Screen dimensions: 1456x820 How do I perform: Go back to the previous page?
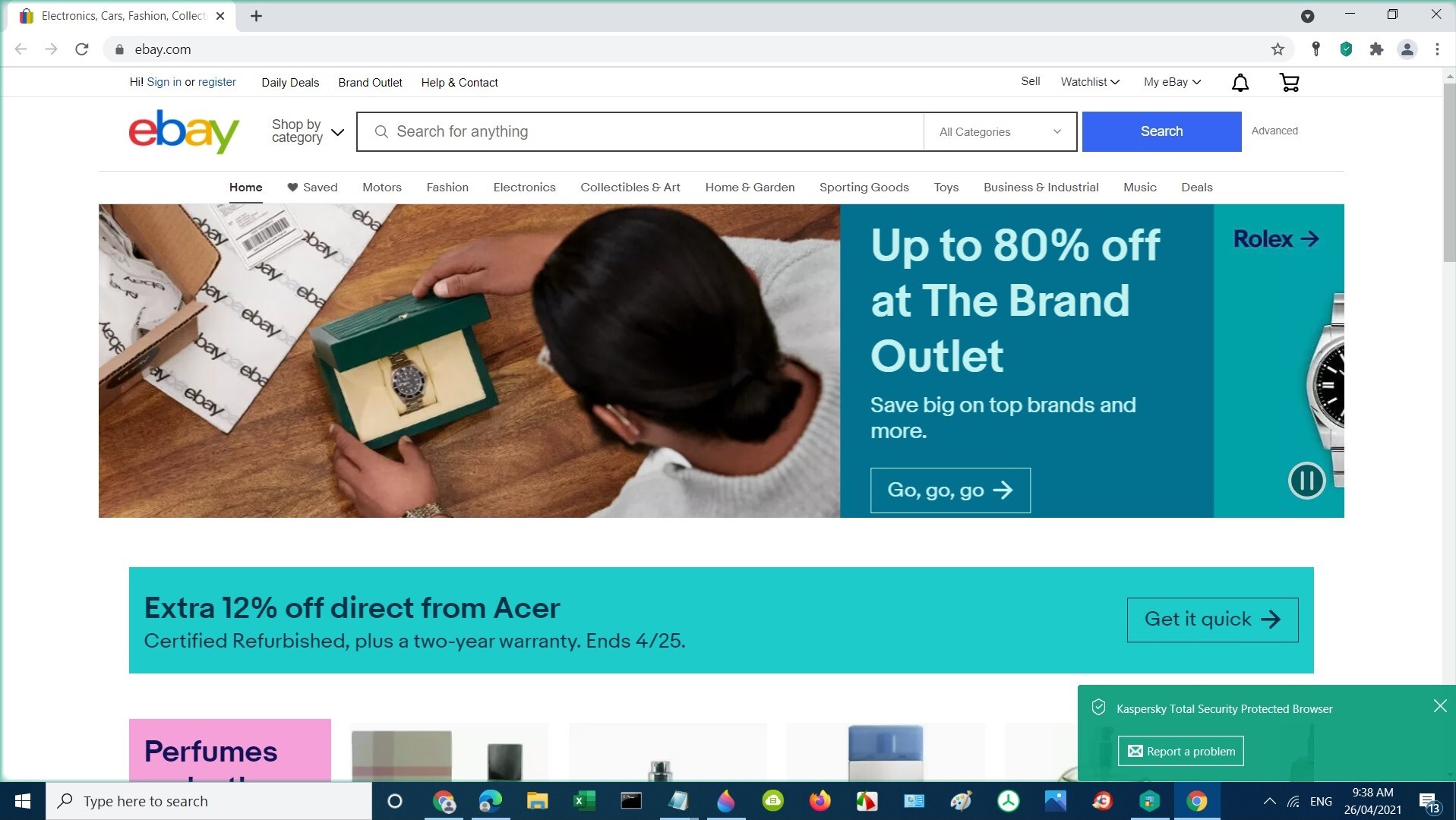[x=21, y=49]
